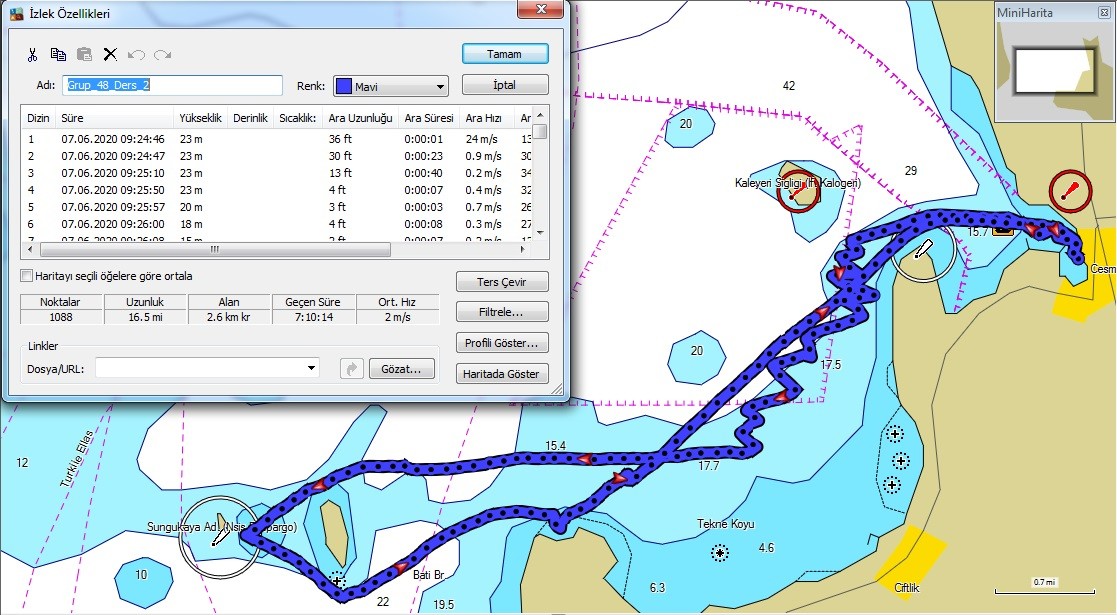This screenshot has width=1117, height=615.
Task: Click the Yükseklik column header
Action: pyautogui.click(x=201, y=118)
